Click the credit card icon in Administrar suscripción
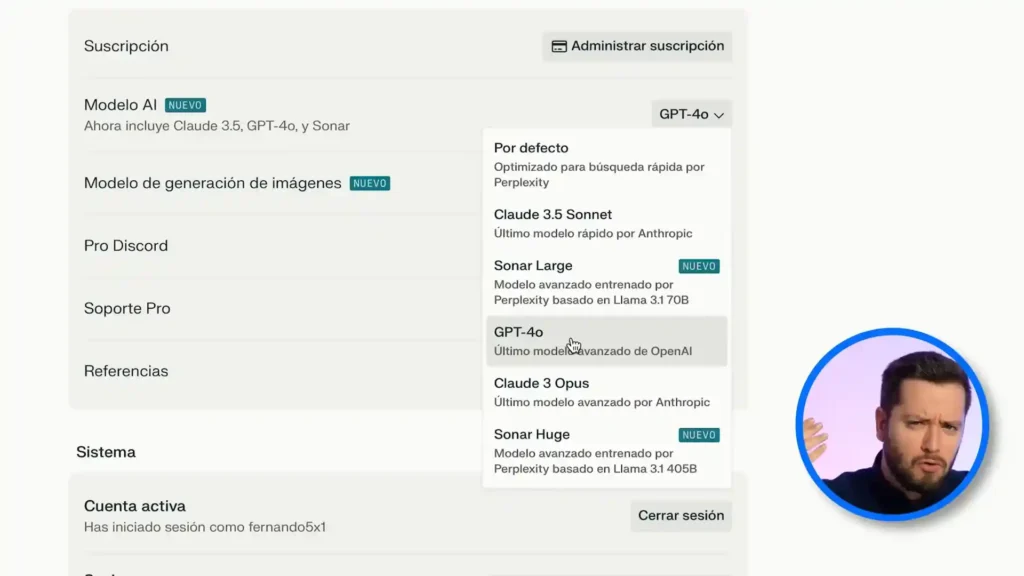 (559, 46)
